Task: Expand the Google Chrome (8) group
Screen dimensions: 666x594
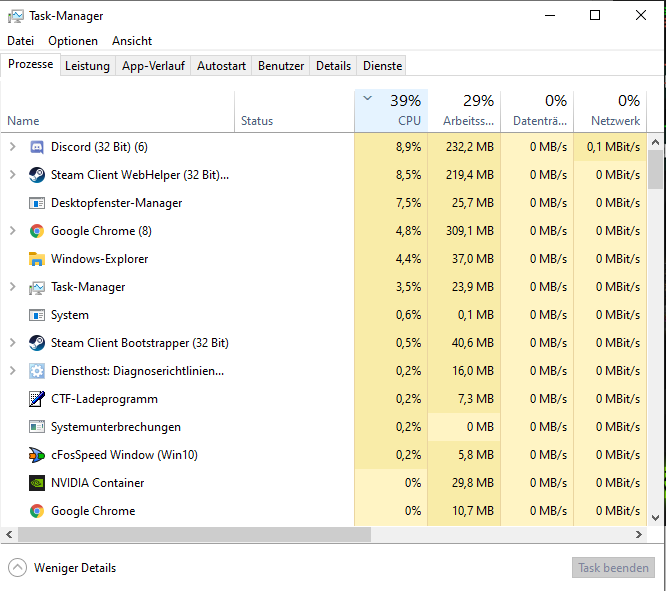Action: tap(13, 231)
